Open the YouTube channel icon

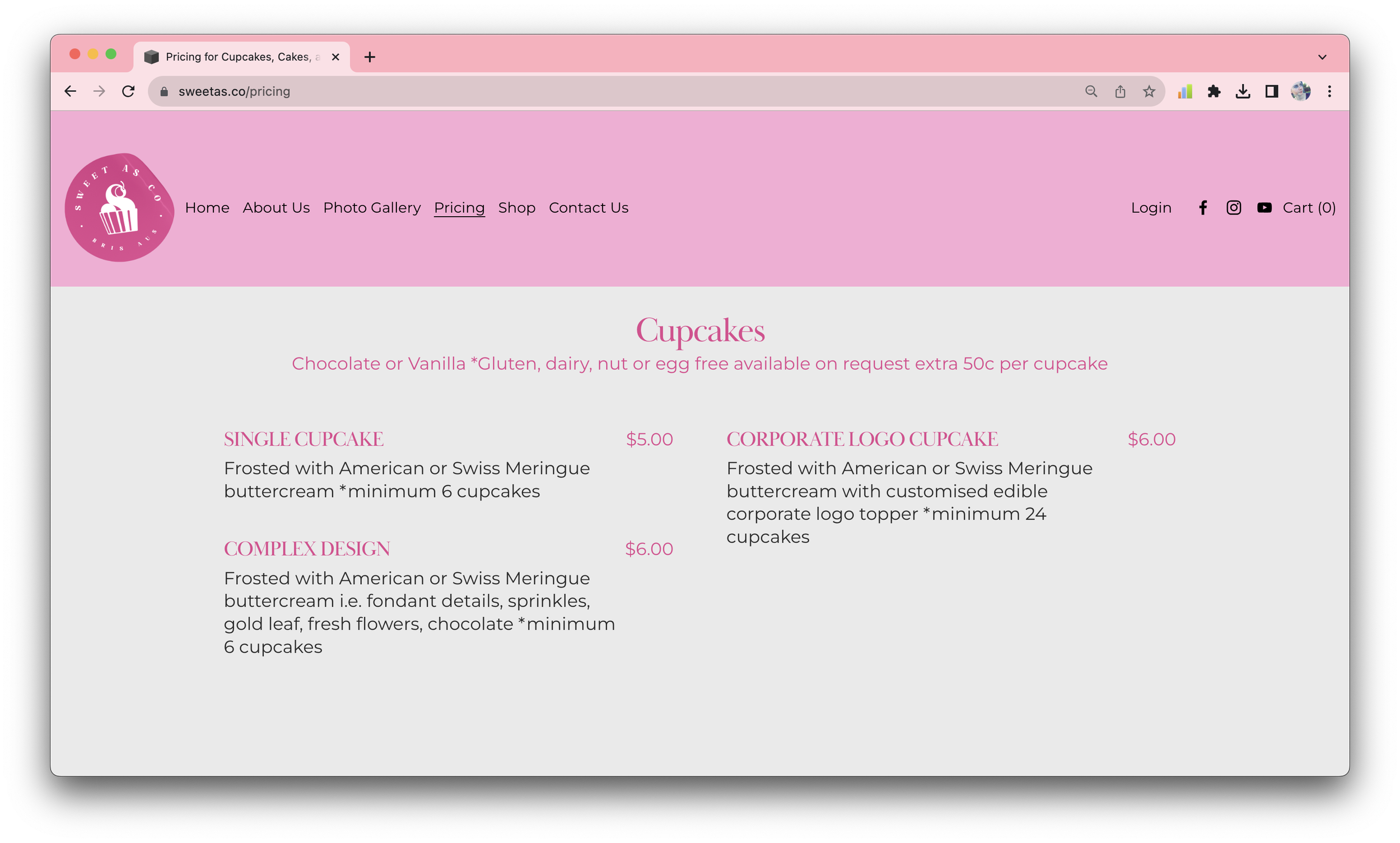pyautogui.click(x=1264, y=207)
